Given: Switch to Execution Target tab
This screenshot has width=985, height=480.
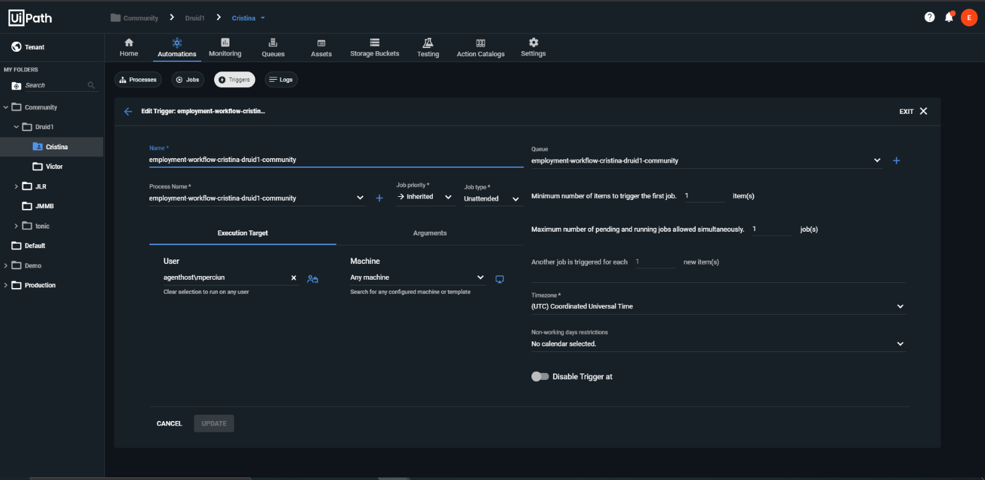Looking at the screenshot, I should (x=242, y=233).
